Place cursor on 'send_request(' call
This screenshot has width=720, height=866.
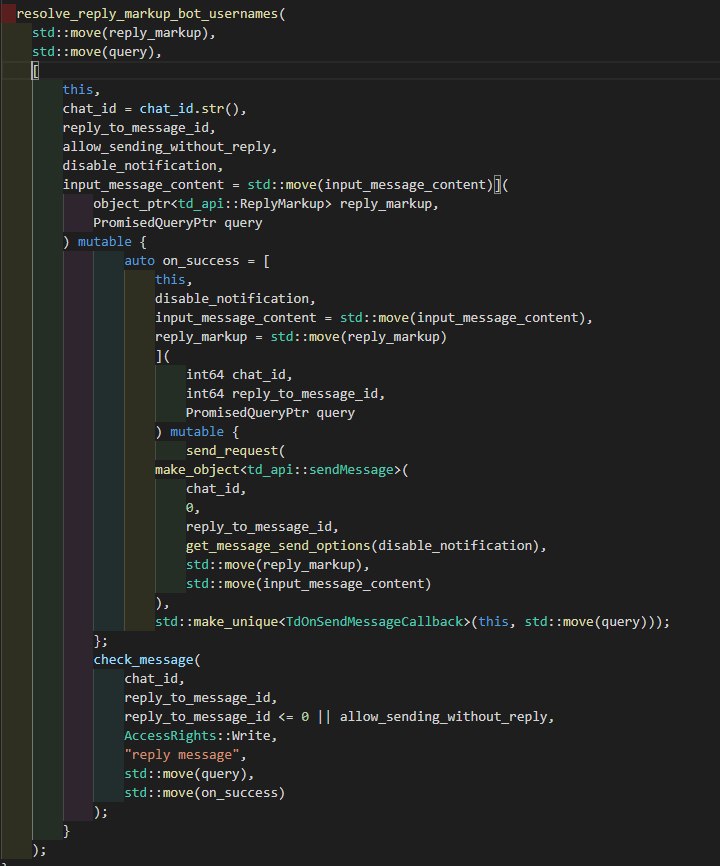(235, 451)
